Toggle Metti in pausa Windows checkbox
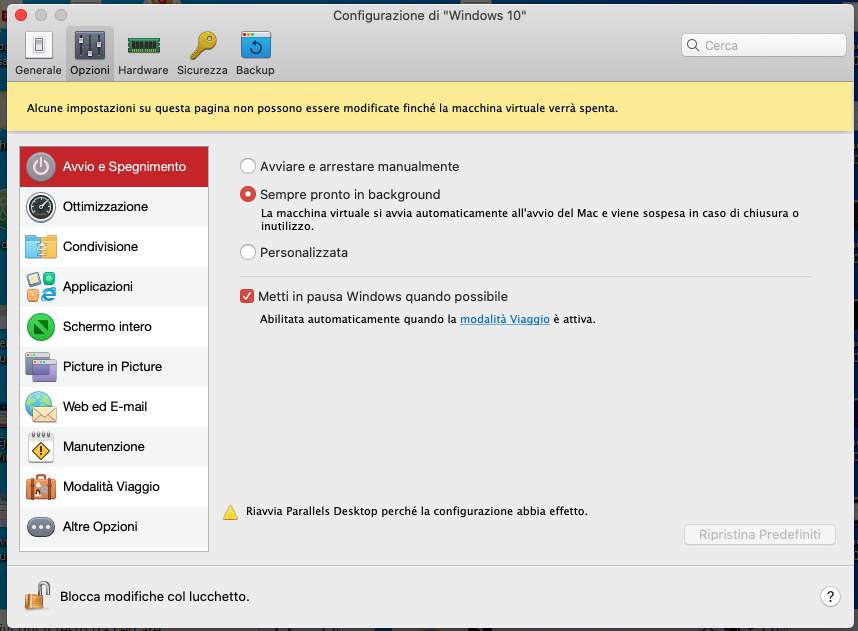 coord(247,296)
